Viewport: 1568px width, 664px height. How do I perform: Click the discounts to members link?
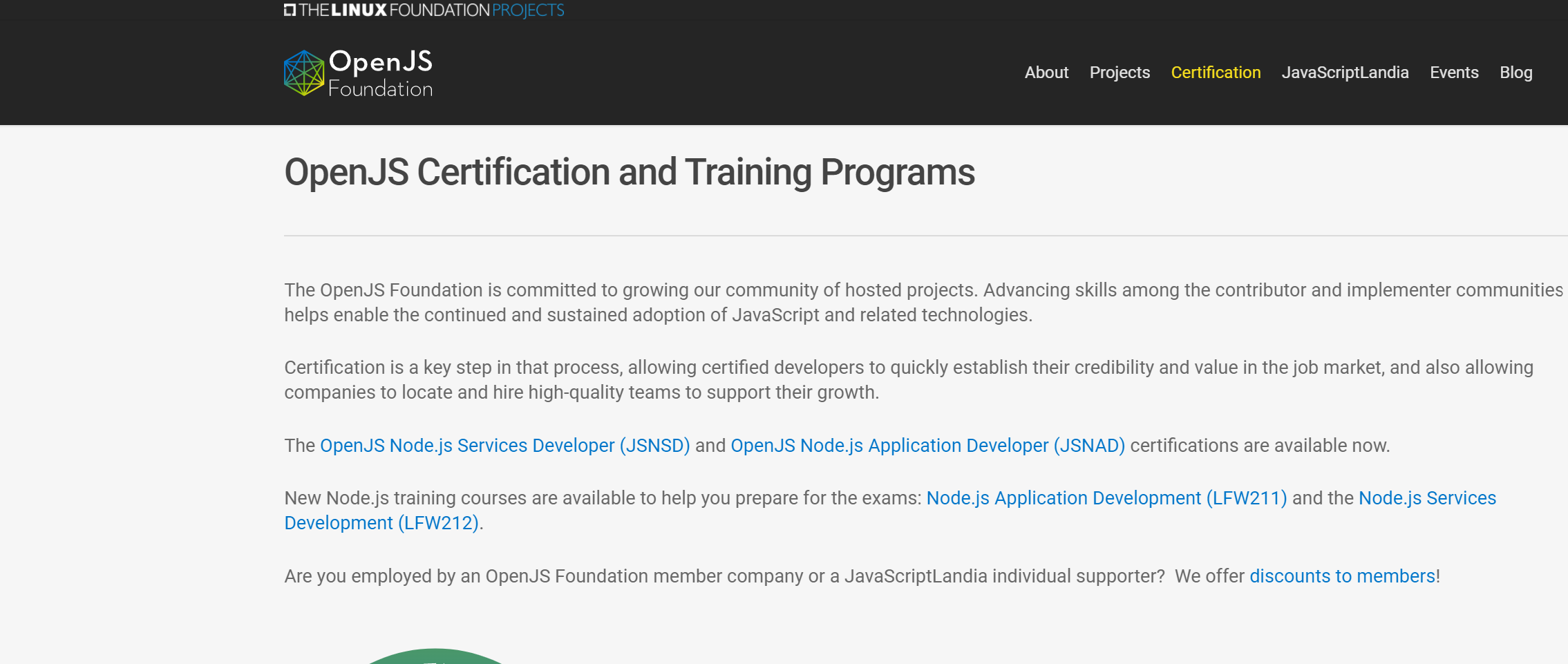1341,576
